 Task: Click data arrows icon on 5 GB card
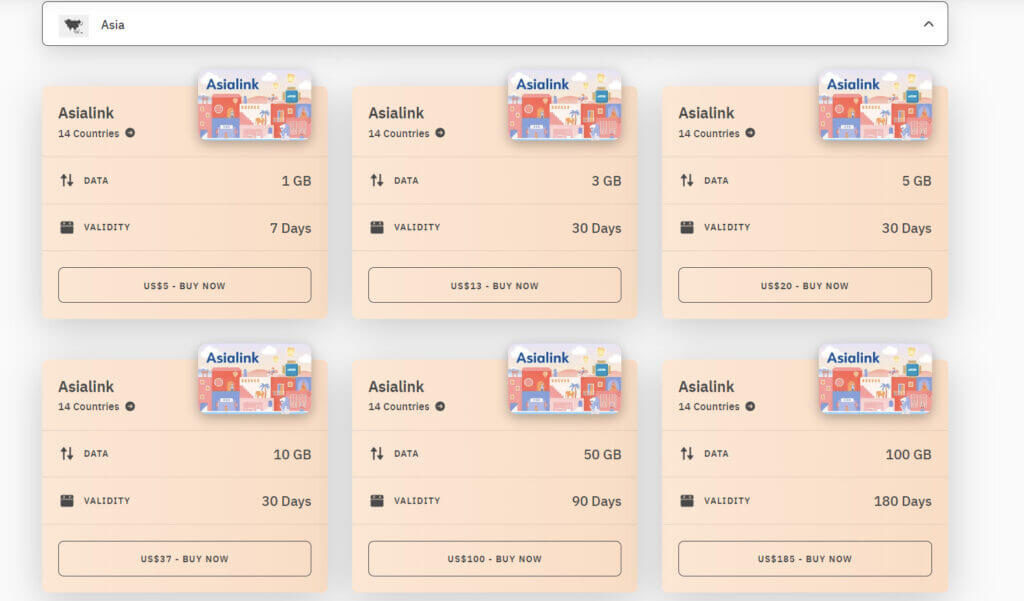pos(687,180)
